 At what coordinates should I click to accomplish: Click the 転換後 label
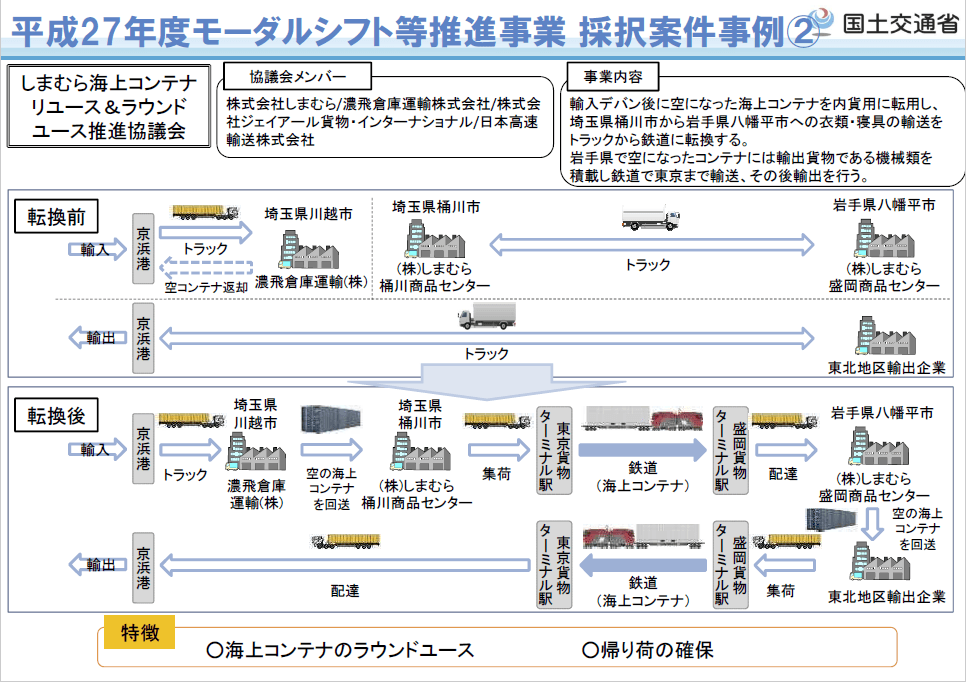click(x=56, y=416)
